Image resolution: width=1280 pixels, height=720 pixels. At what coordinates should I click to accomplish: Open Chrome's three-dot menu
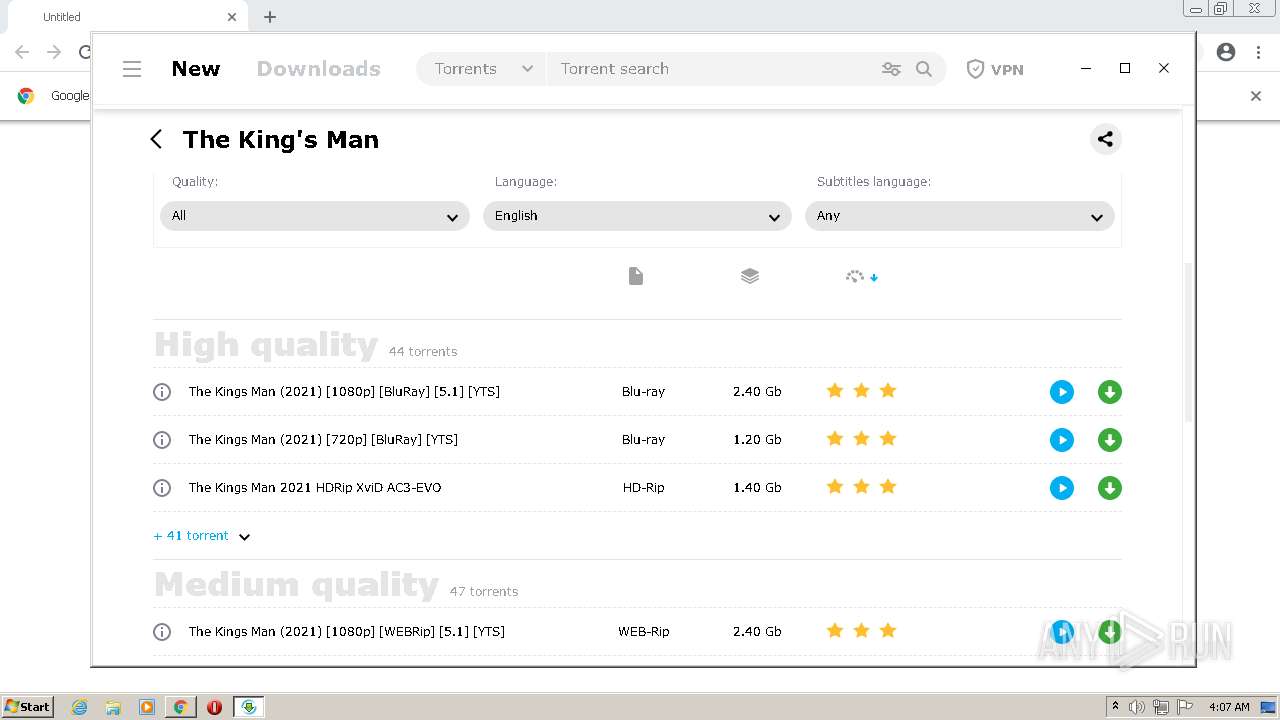(x=1258, y=52)
